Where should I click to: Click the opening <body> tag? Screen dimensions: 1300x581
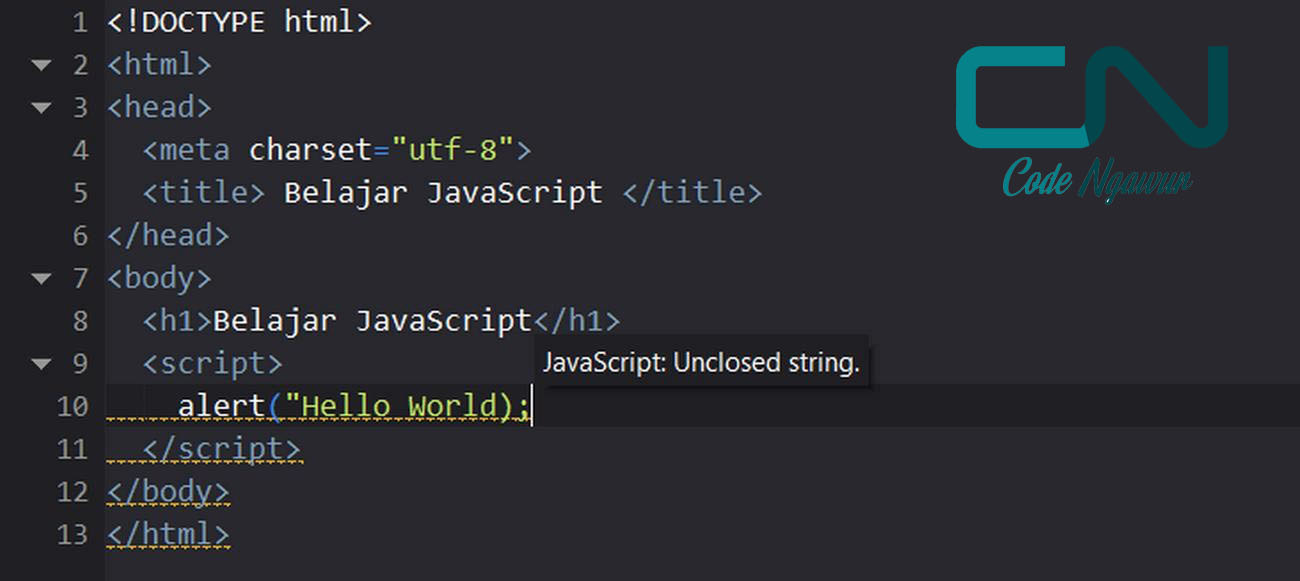point(159,278)
